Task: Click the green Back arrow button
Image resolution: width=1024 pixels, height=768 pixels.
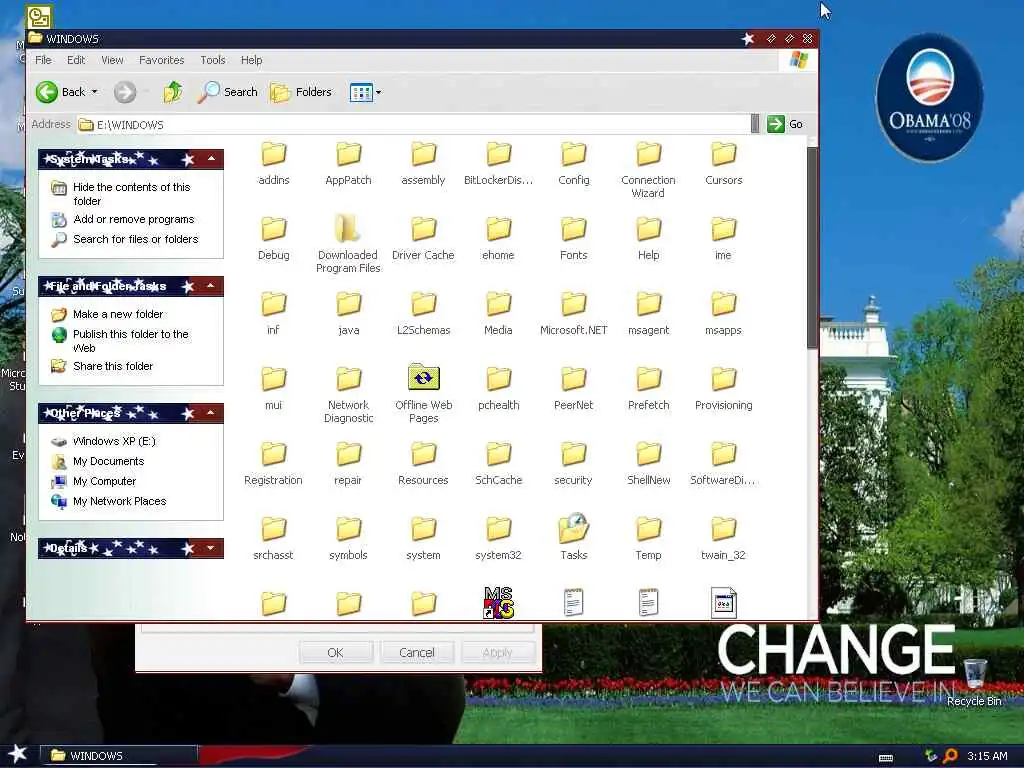Action: point(47,92)
